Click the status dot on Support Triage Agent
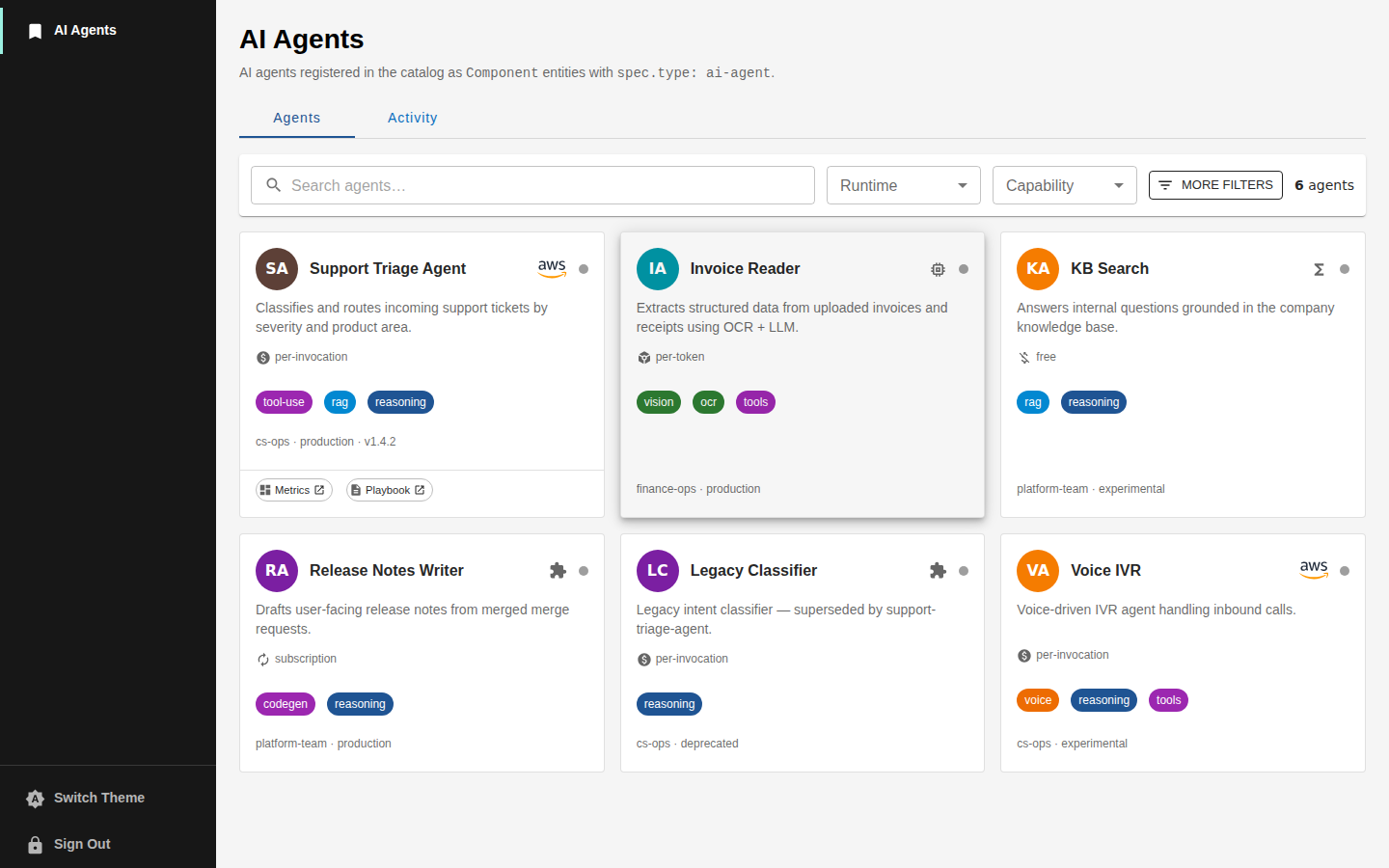This screenshot has width=1389, height=868. tap(584, 269)
